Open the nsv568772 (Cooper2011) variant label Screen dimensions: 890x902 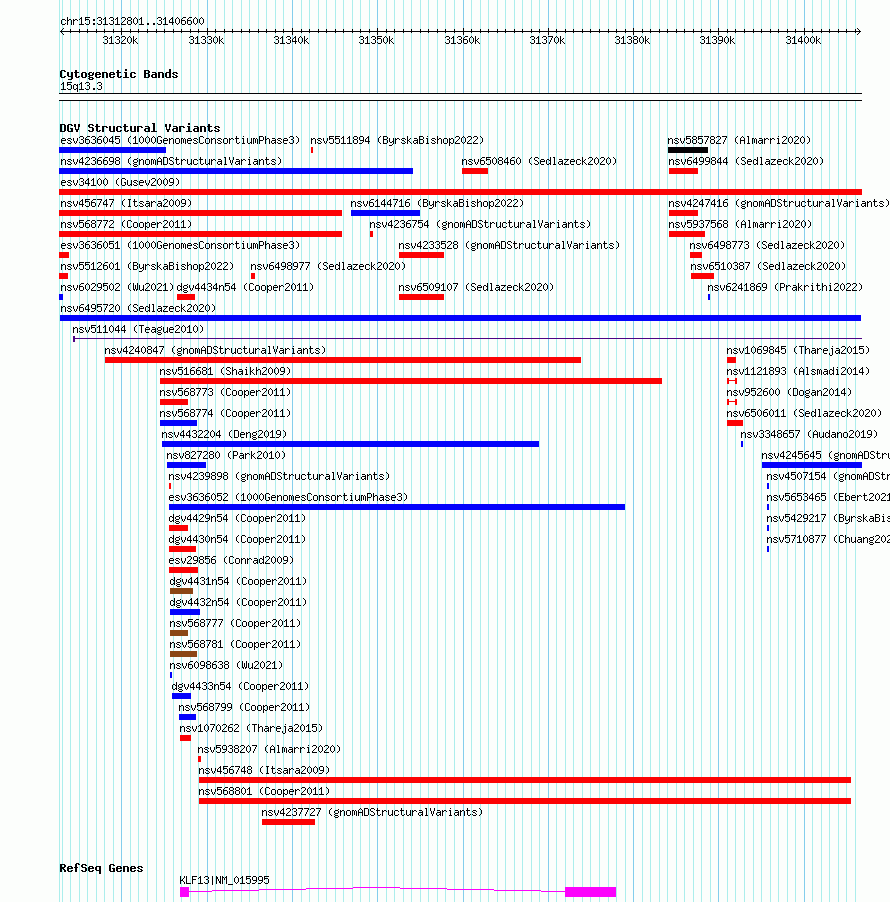point(126,224)
